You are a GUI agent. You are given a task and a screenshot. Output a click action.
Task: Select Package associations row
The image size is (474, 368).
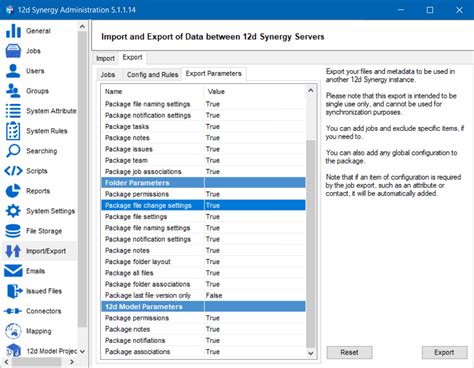coord(203,352)
